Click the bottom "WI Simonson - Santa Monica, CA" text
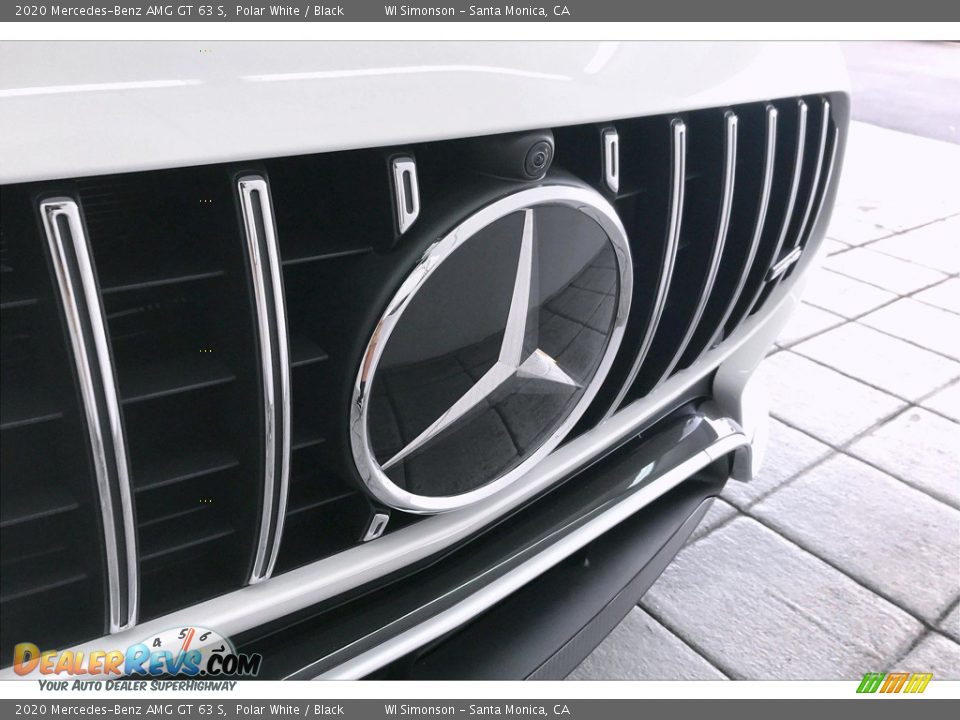This screenshot has height=720, width=960. coord(477,710)
